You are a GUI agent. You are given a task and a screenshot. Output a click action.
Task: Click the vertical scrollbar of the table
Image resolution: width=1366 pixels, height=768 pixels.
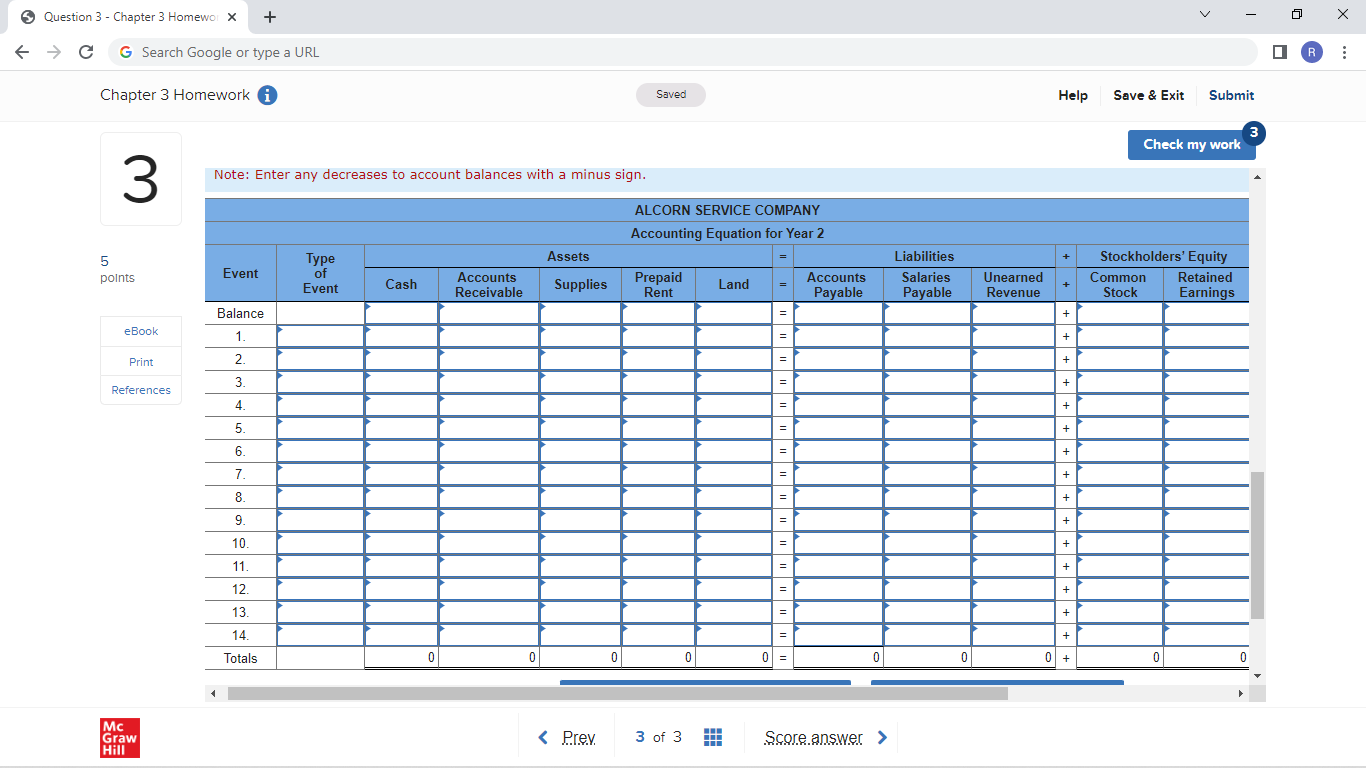pos(1257,544)
